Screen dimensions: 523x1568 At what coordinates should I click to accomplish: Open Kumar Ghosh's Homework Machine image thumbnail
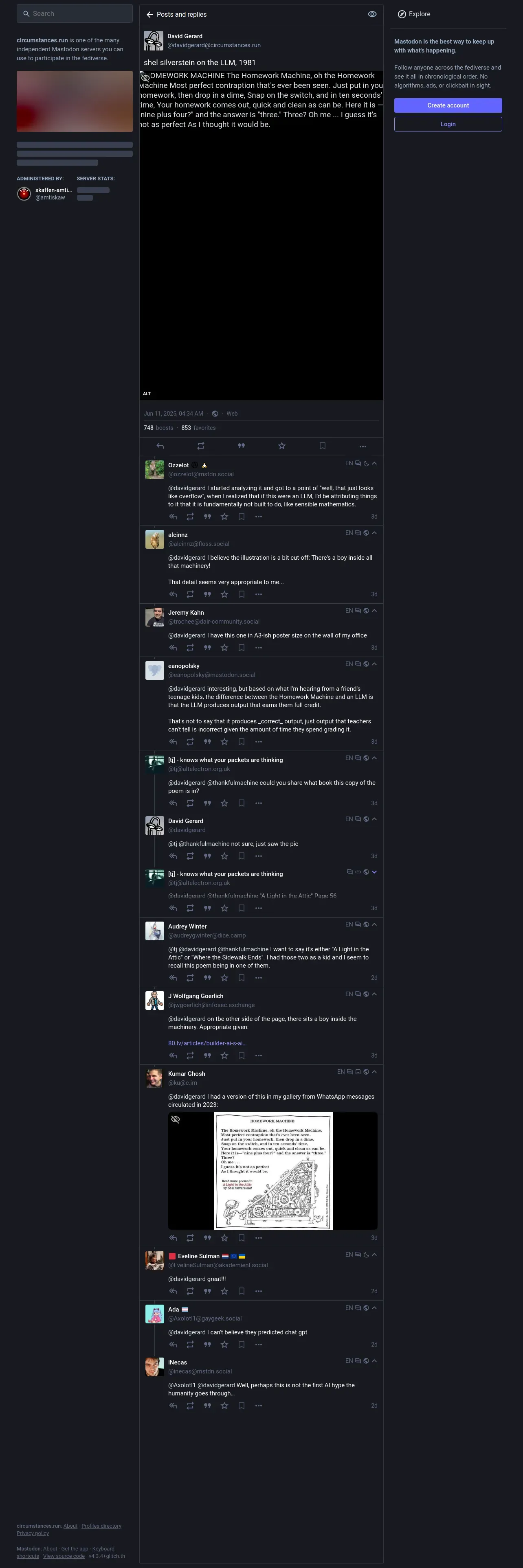273,1171
